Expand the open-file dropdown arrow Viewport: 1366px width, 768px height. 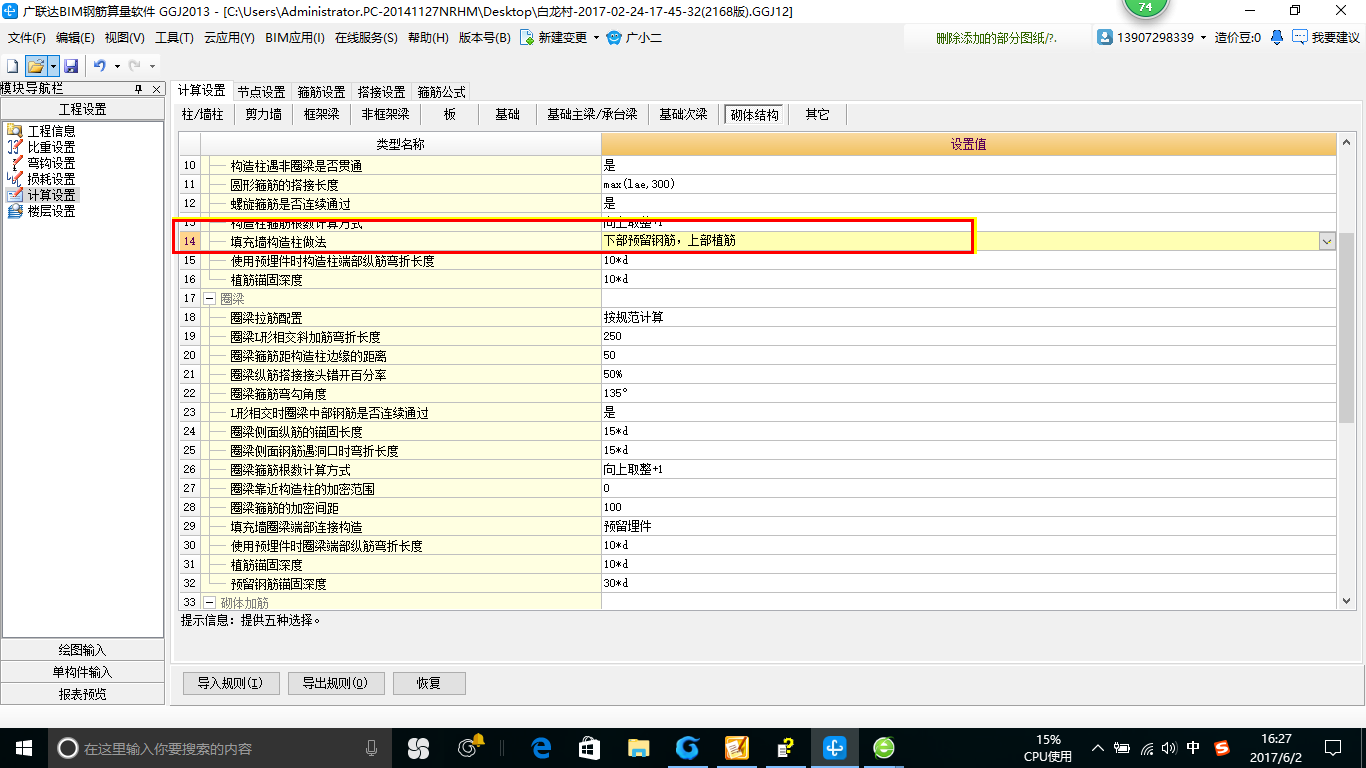click(52, 66)
